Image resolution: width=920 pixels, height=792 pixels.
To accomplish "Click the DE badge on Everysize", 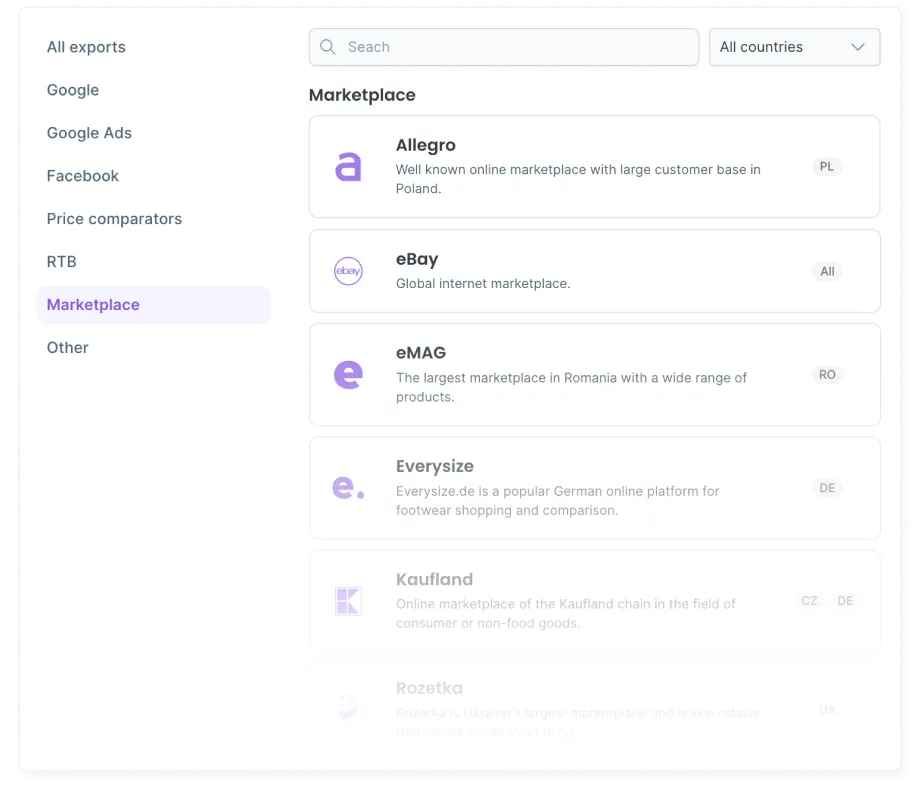I will click(827, 488).
